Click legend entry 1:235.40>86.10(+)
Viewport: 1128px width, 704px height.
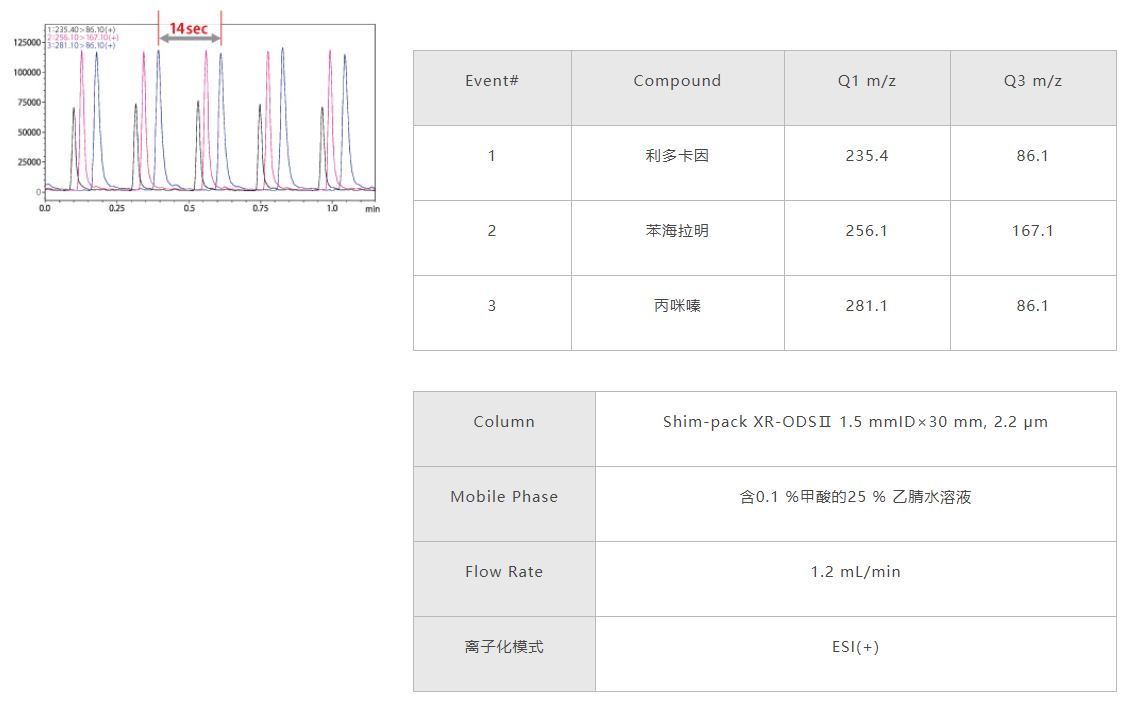pos(81,30)
